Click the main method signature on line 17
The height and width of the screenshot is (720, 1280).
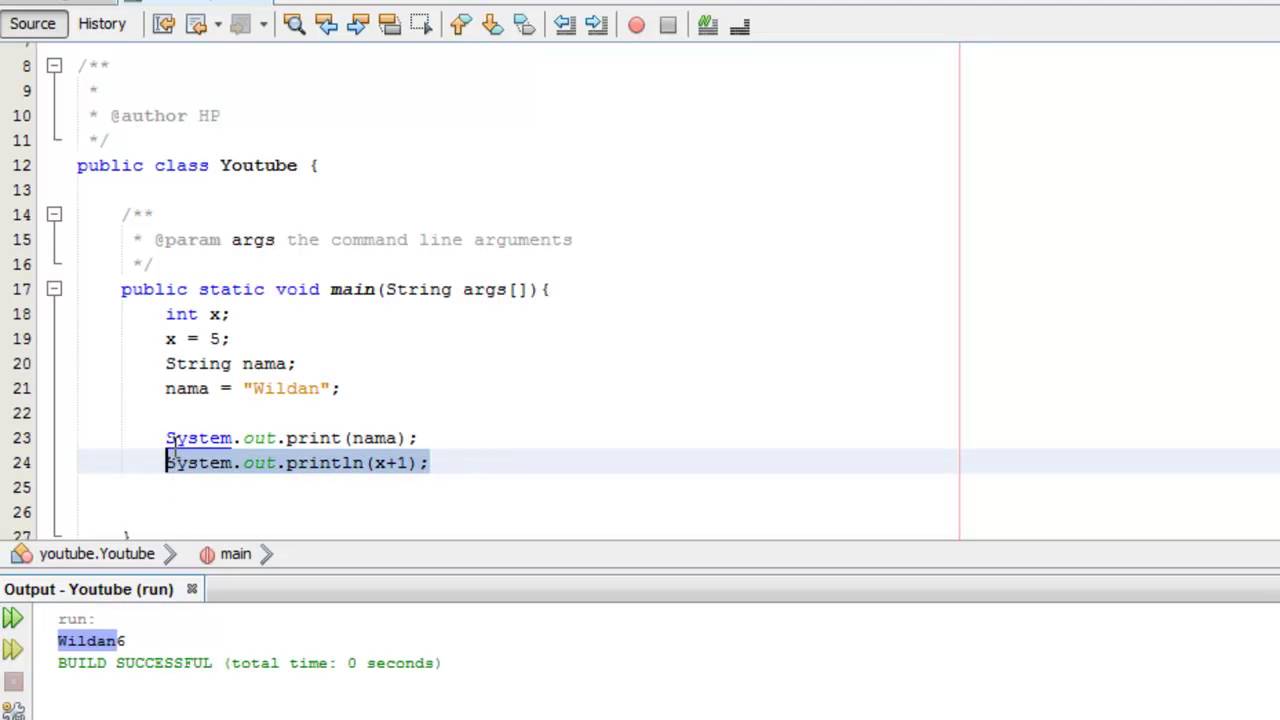click(x=335, y=290)
